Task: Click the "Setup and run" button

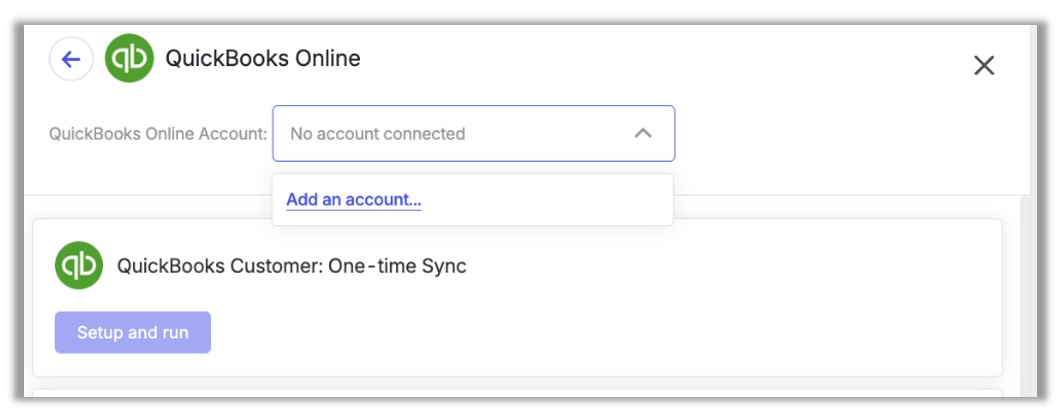Action: click(132, 332)
